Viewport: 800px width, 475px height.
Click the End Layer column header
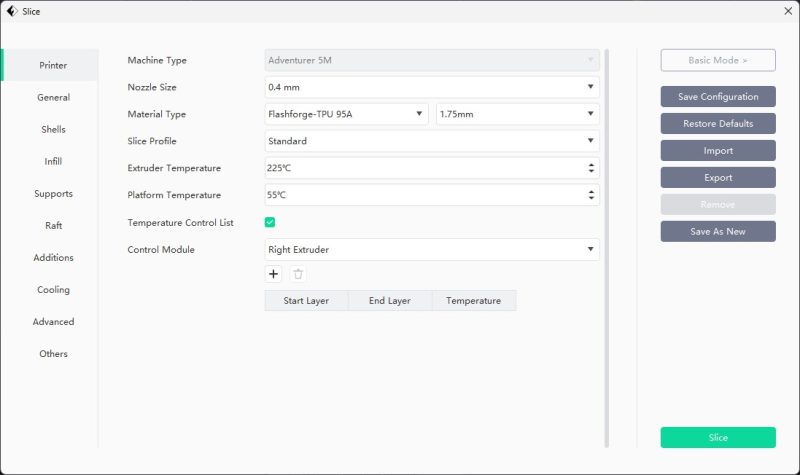(390, 301)
